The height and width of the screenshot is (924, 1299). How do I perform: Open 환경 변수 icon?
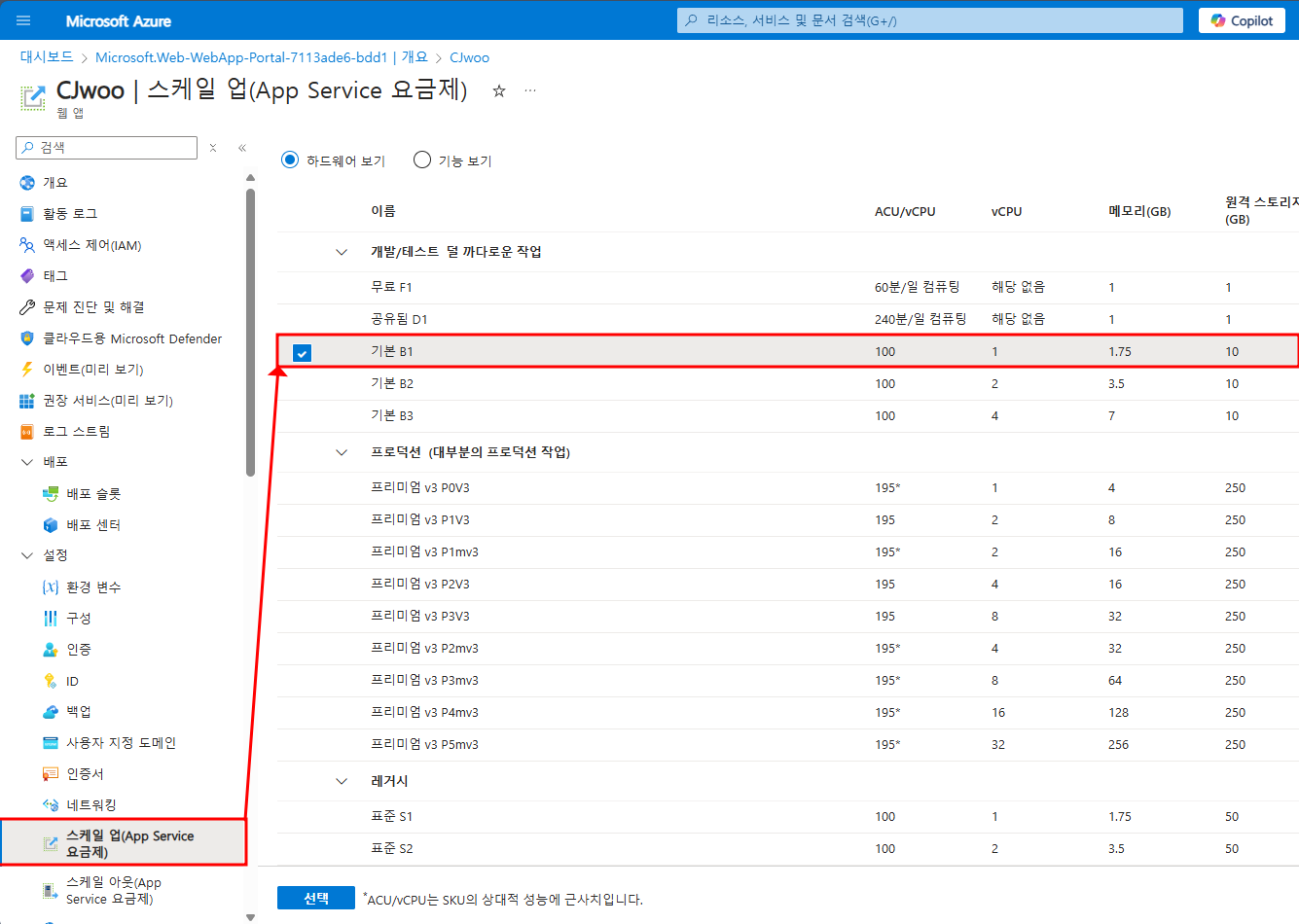click(x=51, y=587)
